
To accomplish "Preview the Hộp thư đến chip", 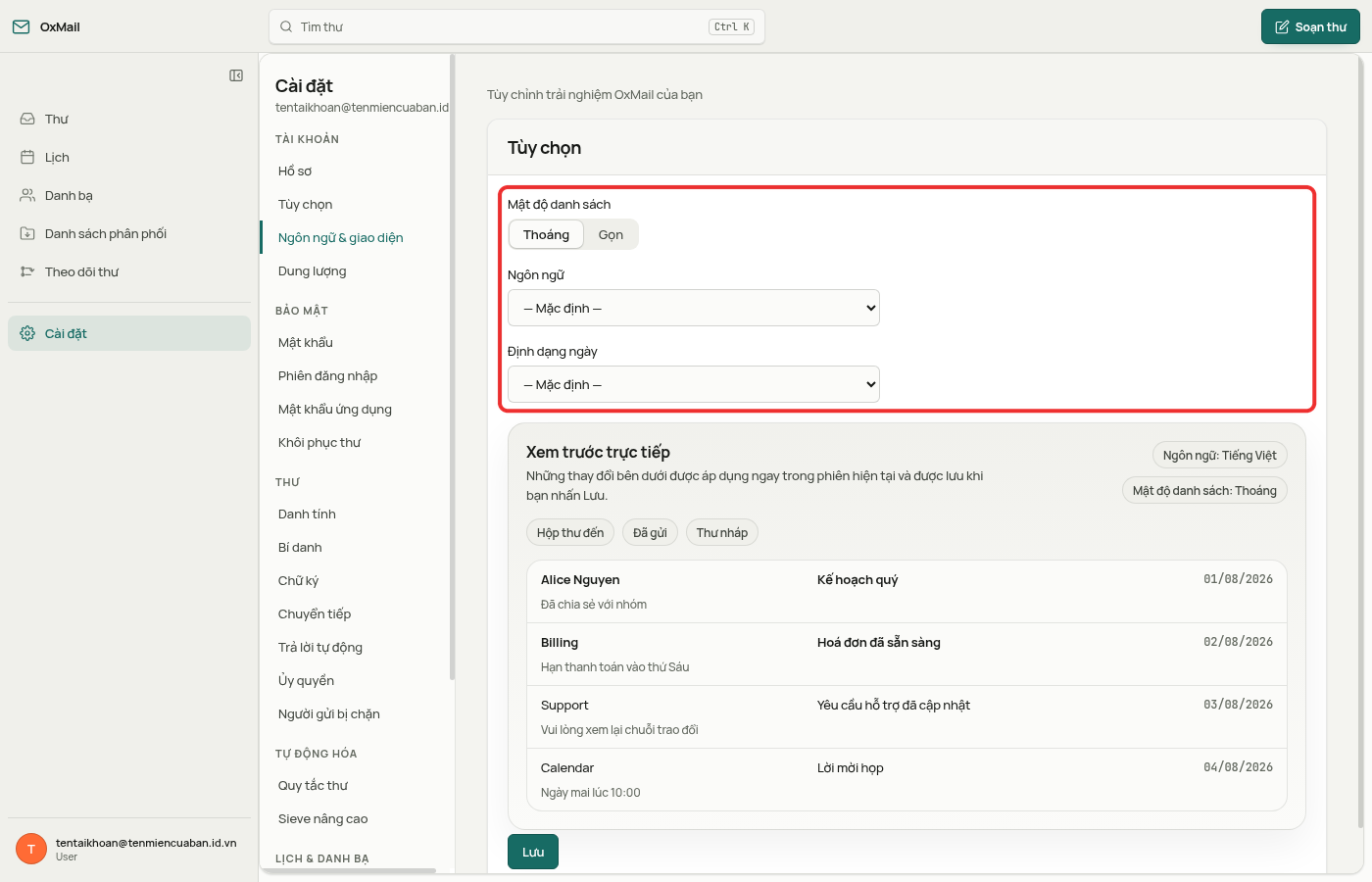I will 570,532.
